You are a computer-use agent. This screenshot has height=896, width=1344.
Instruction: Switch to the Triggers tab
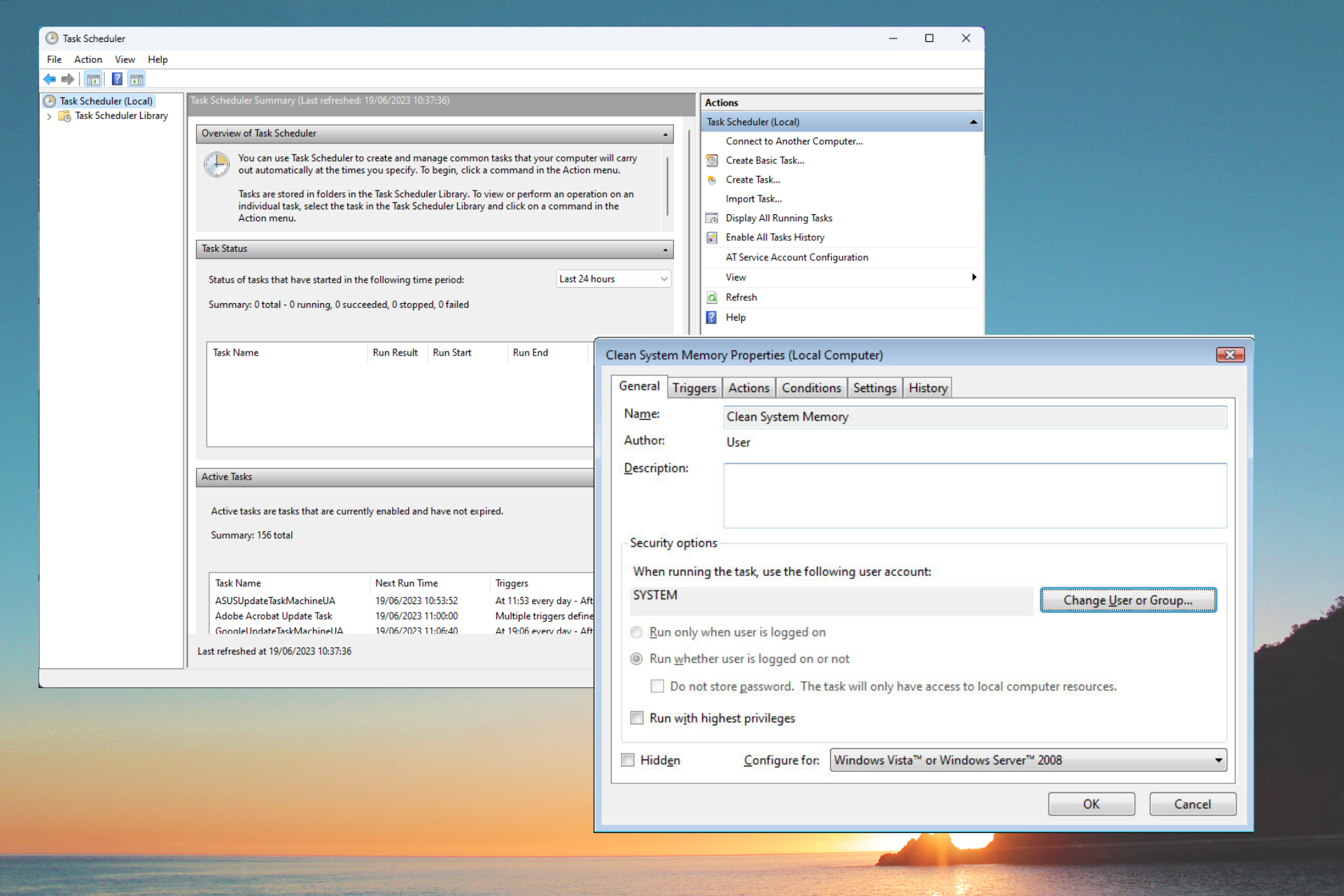(x=694, y=388)
